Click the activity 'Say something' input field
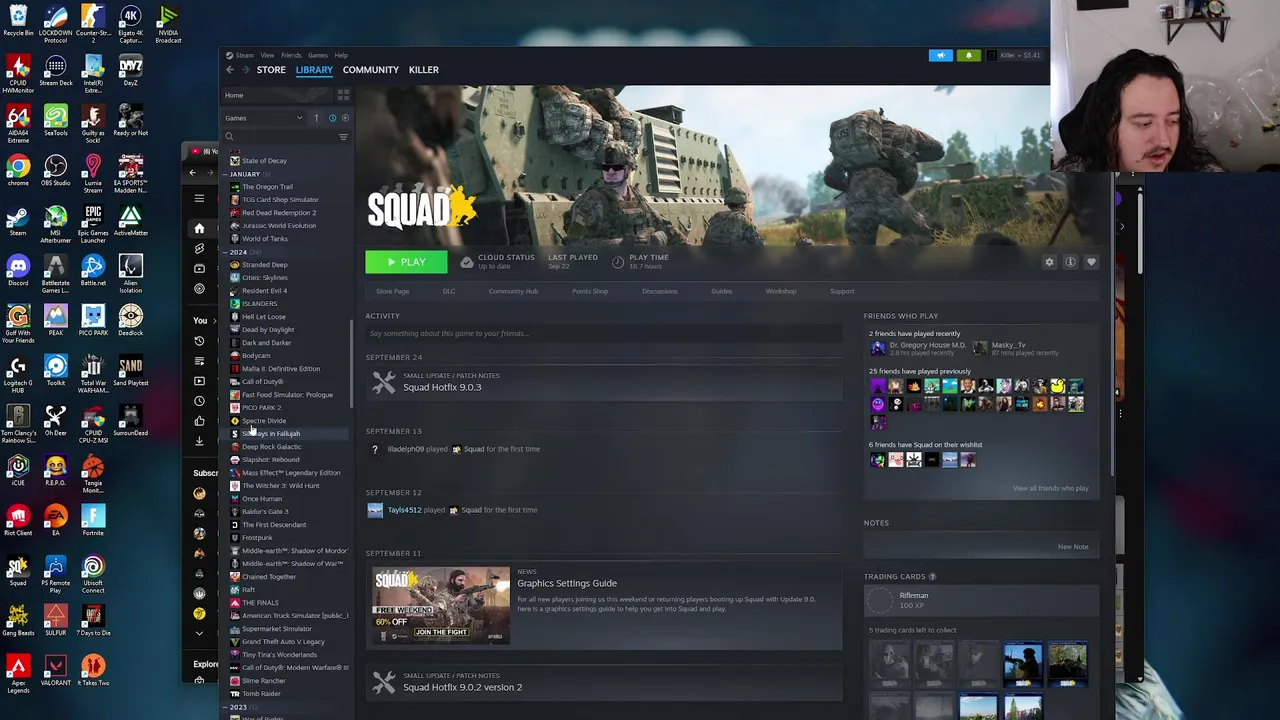Viewport: 1280px width, 720px height. (604, 333)
